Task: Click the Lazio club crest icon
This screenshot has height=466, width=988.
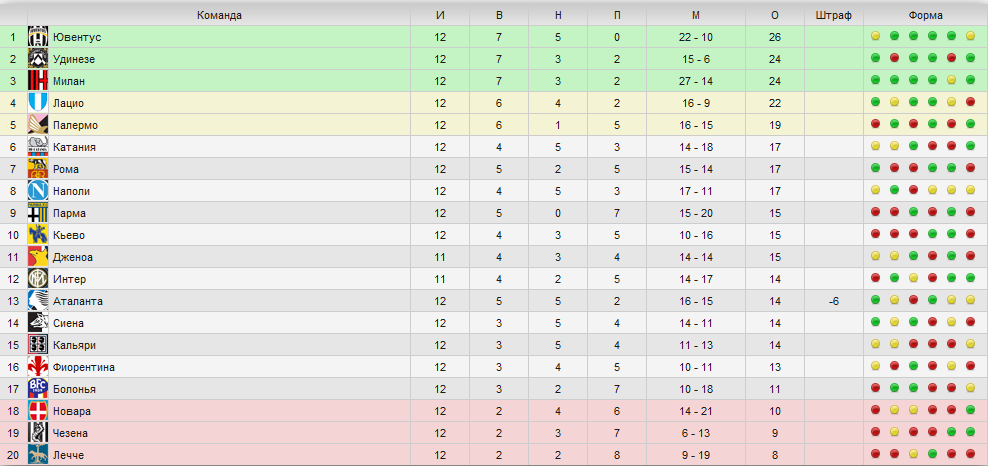Action: pos(38,103)
